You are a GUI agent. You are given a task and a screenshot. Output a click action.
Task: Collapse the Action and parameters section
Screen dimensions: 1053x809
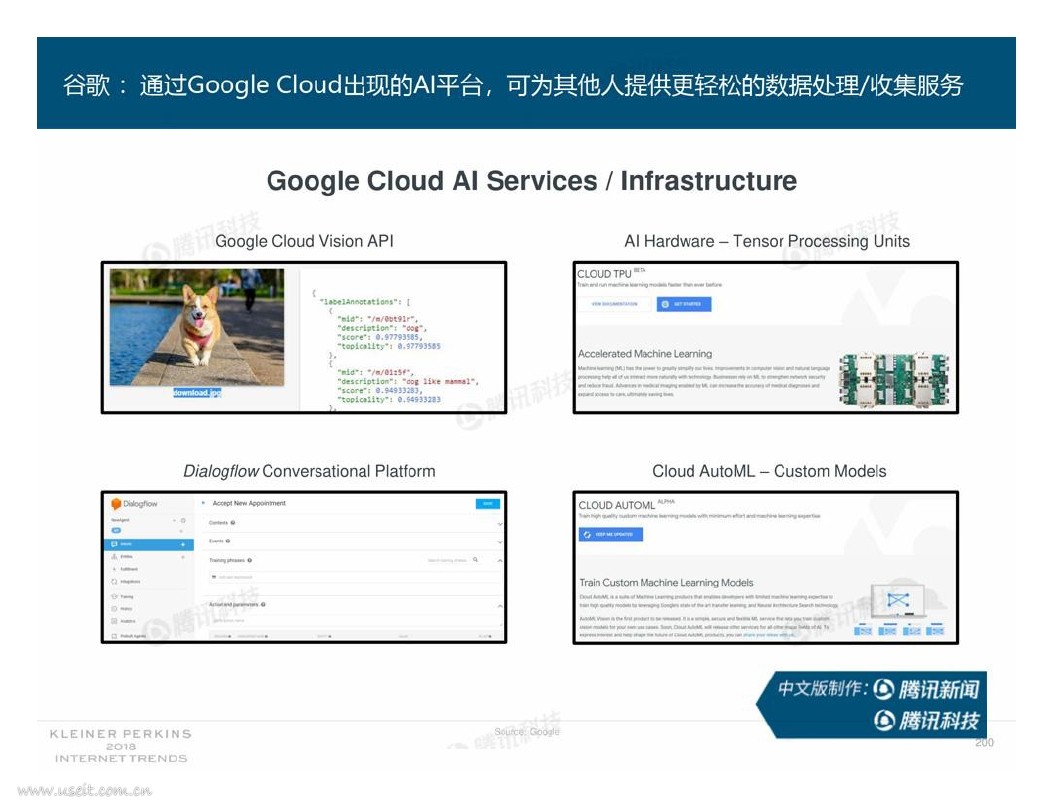[x=500, y=606]
